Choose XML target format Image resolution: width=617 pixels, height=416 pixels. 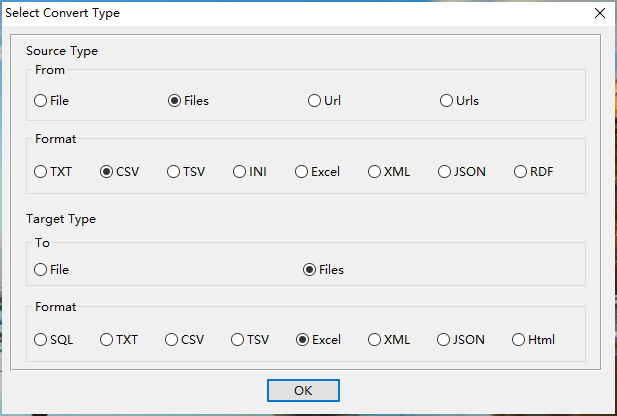point(374,339)
